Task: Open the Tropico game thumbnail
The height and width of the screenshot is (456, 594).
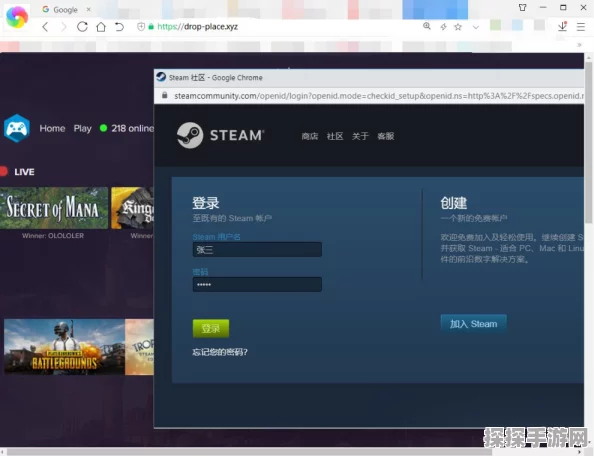Action: coord(139,347)
